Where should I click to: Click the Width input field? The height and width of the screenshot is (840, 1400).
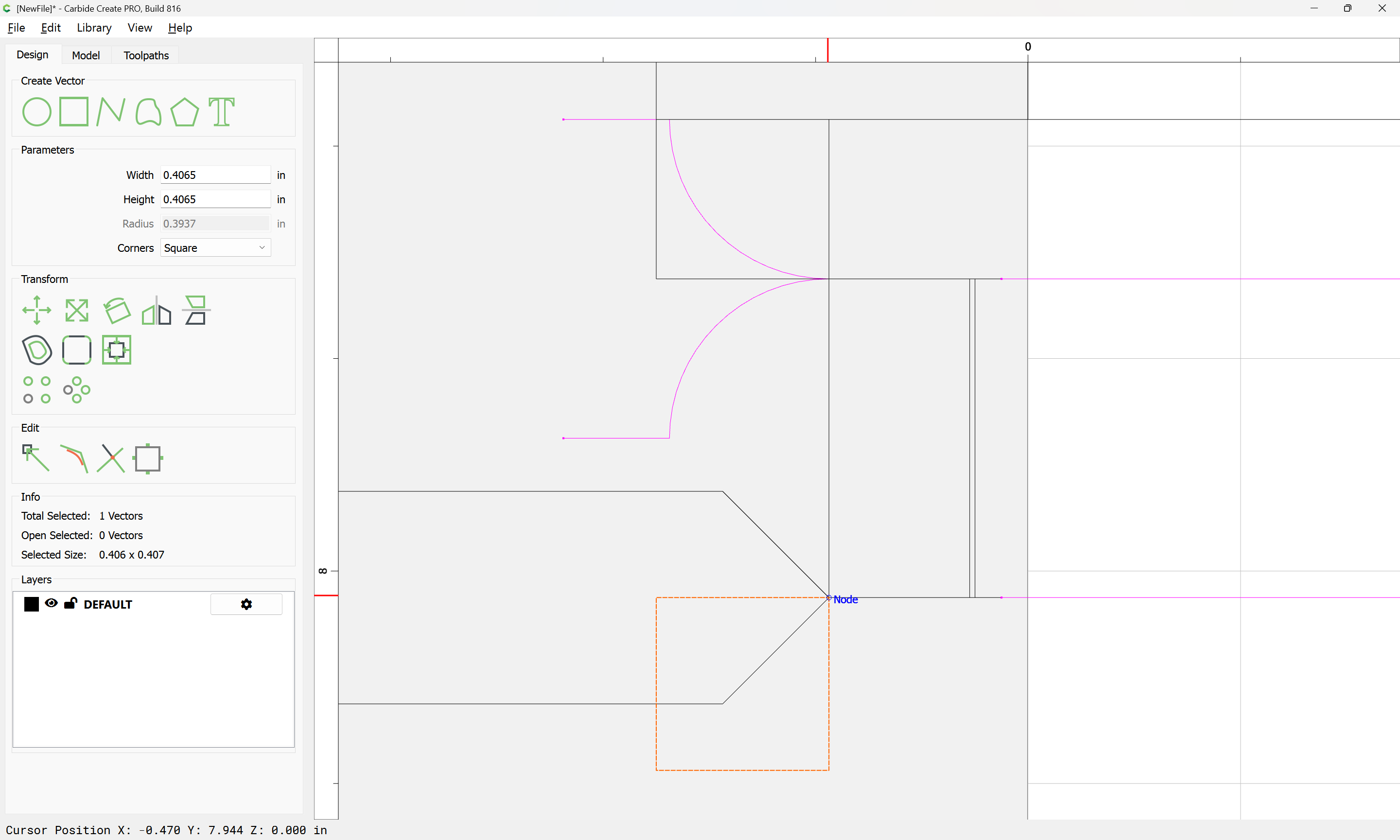pyautogui.click(x=216, y=175)
